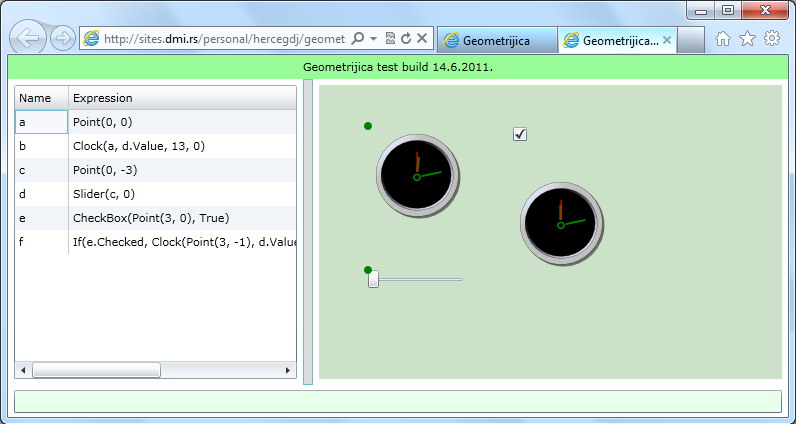
Task: Select the name cell 'c'
Action: 42,170
